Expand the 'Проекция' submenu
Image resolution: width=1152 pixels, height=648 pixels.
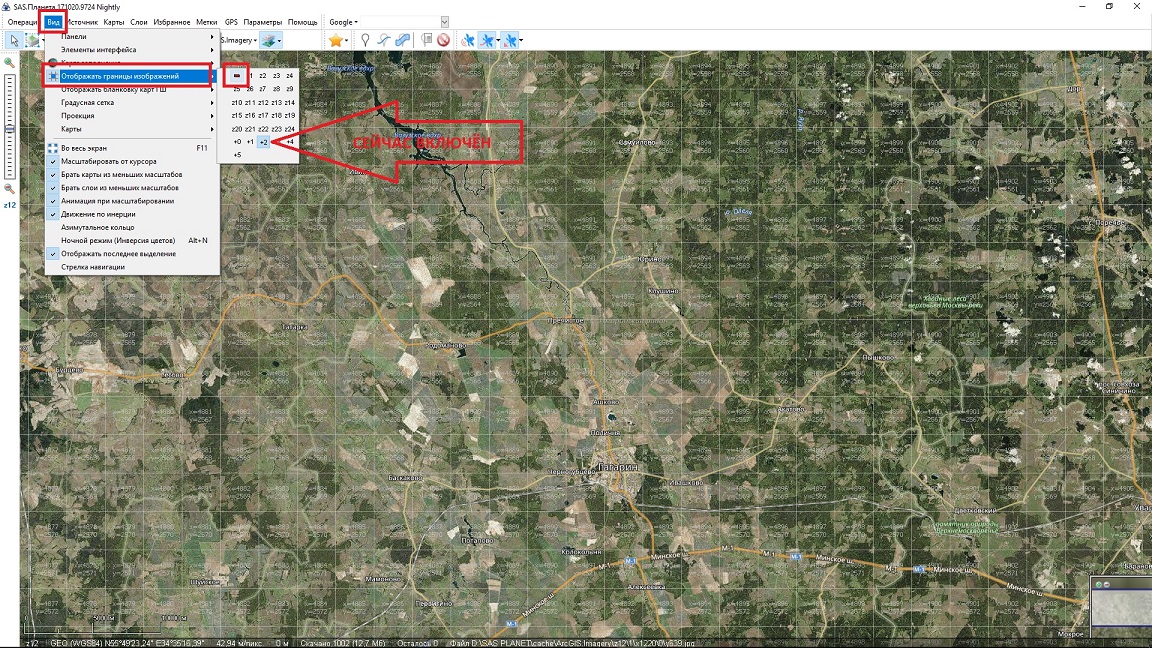[78, 116]
